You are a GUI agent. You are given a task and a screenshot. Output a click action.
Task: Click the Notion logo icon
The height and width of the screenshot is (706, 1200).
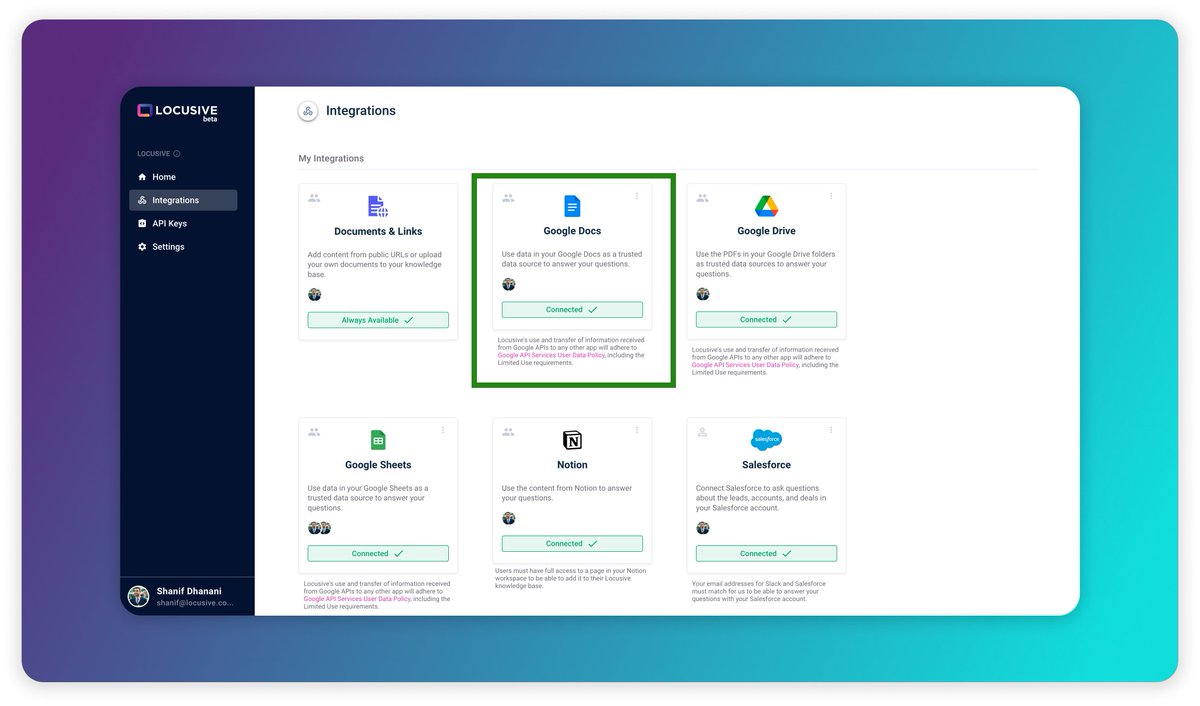click(x=572, y=440)
